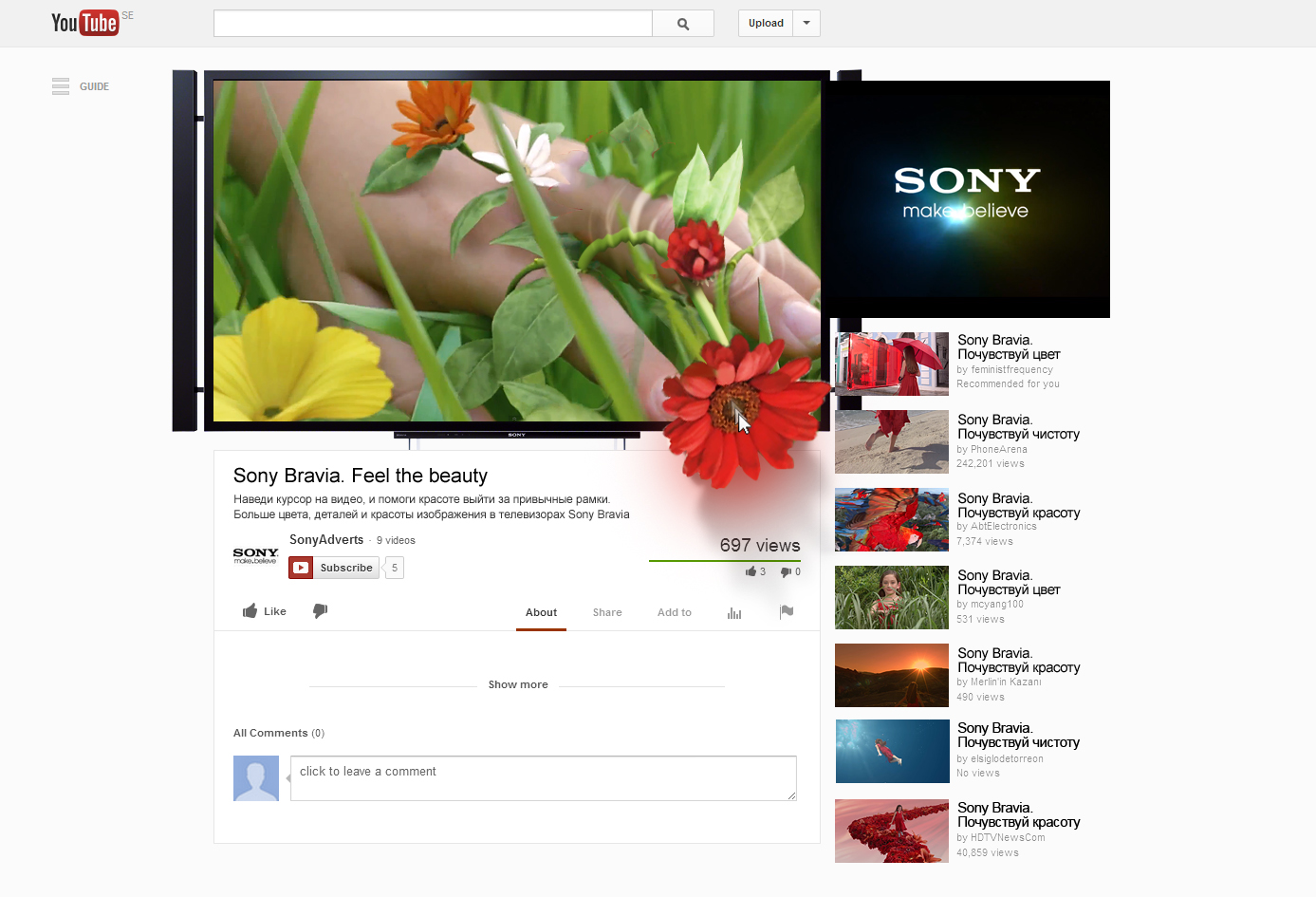
Task: Click the YouTube logo
Action: point(85,23)
